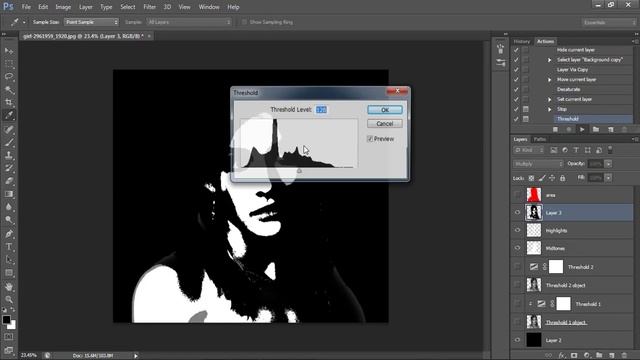
Task: Open blend mode Multiply dropdown
Action: pyautogui.click(x=538, y=164)
